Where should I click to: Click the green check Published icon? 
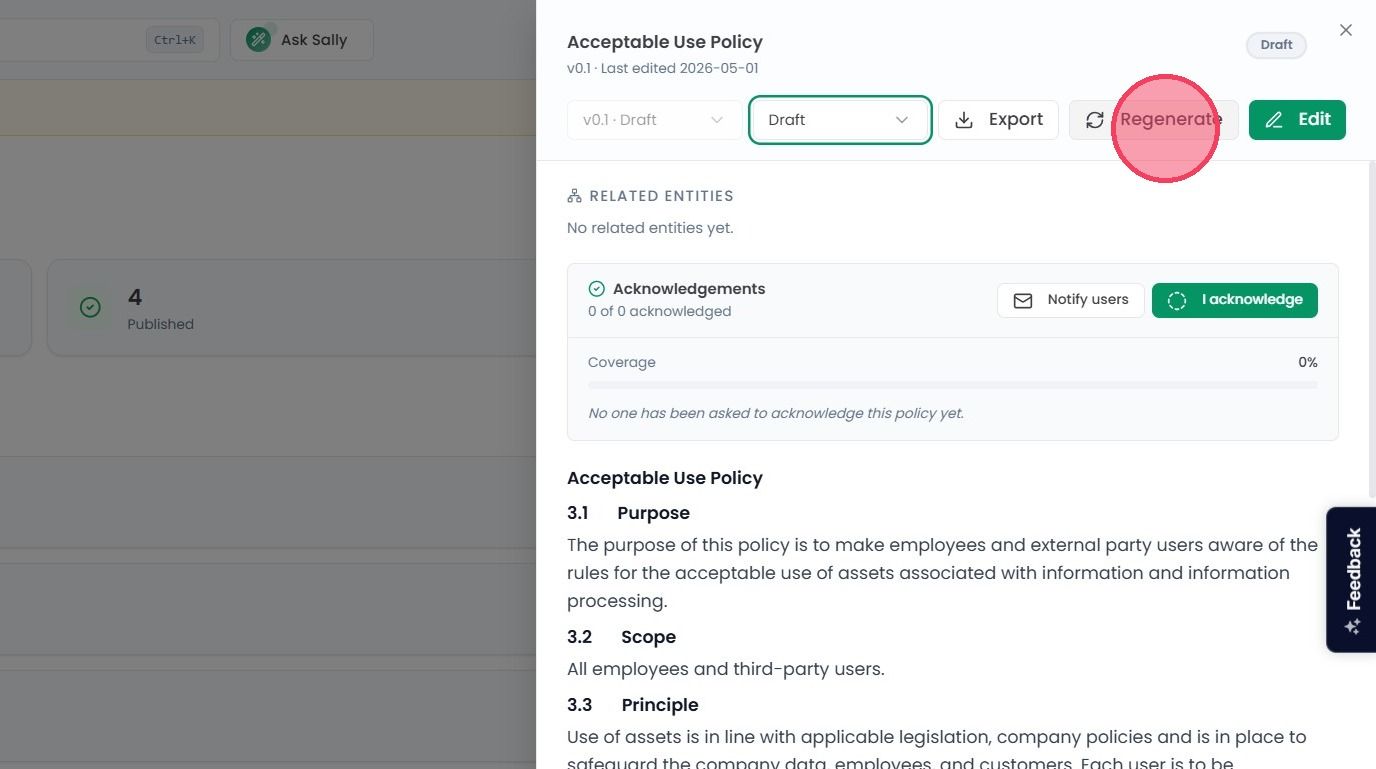coord(90,308)
